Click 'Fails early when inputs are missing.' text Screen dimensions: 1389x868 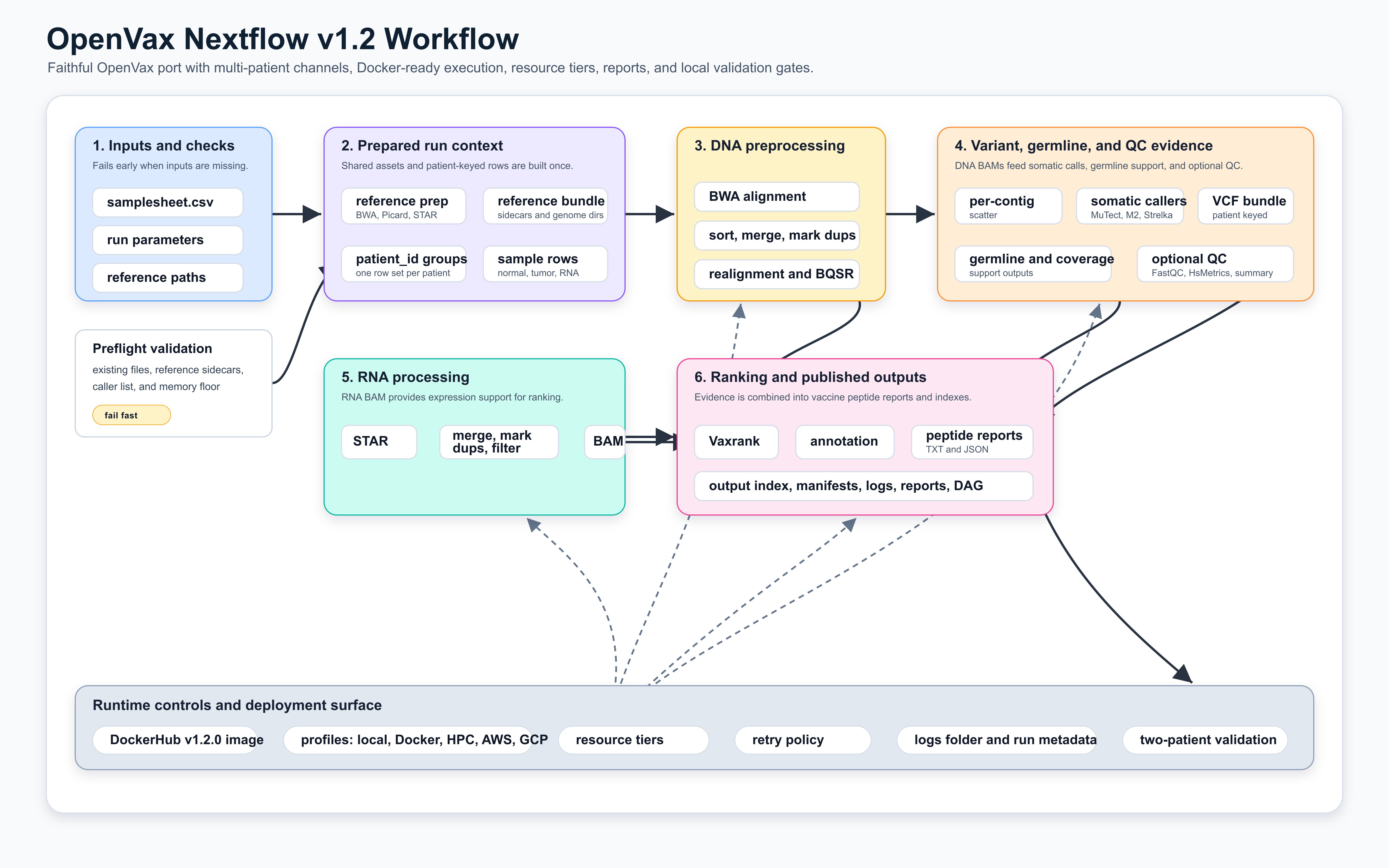tap(170, 166)
